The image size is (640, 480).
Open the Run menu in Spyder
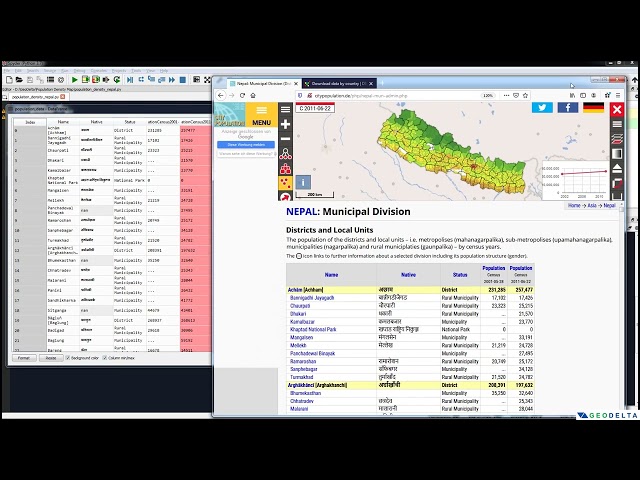coord(64,71)
